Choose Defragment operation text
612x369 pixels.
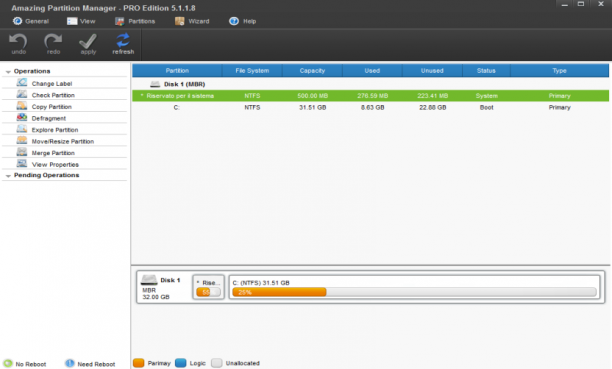point(49,118)
